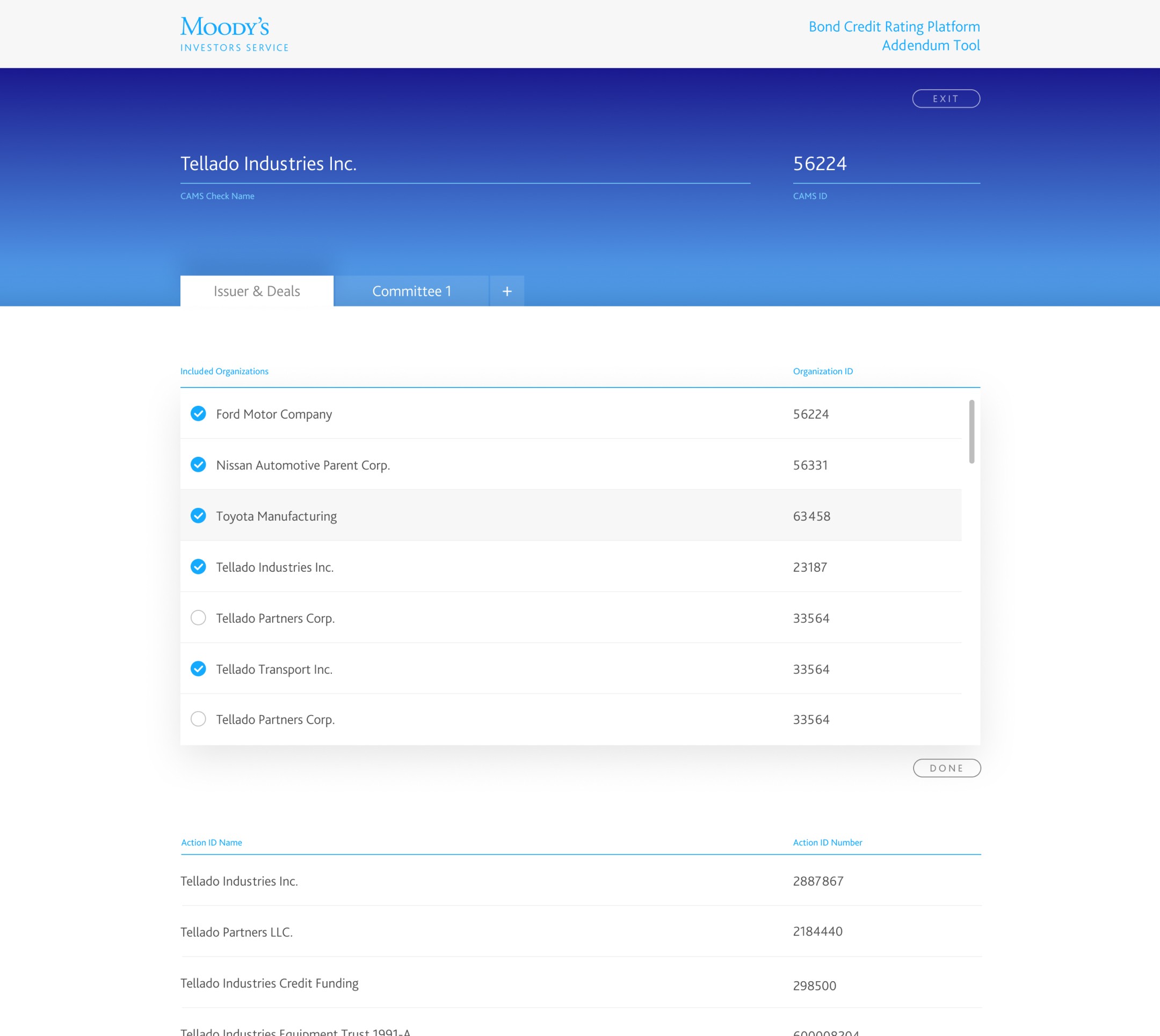
Task: Open the Issuer & Deals tab
Action: (257, 291)
